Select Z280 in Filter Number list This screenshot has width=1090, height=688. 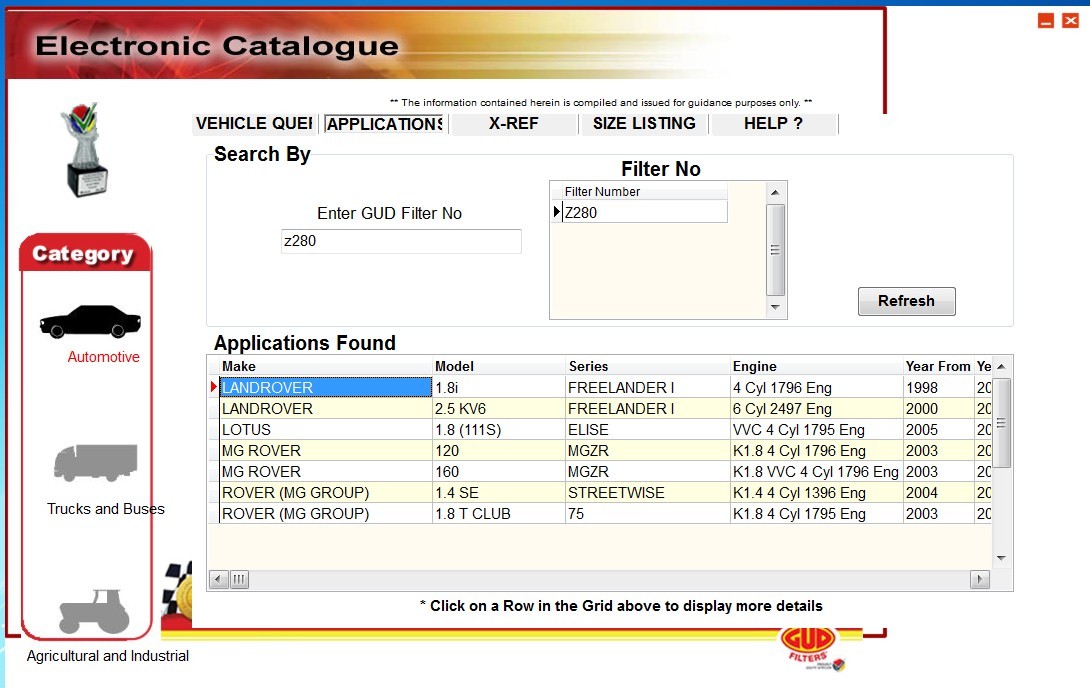click(x=644, y=213)
